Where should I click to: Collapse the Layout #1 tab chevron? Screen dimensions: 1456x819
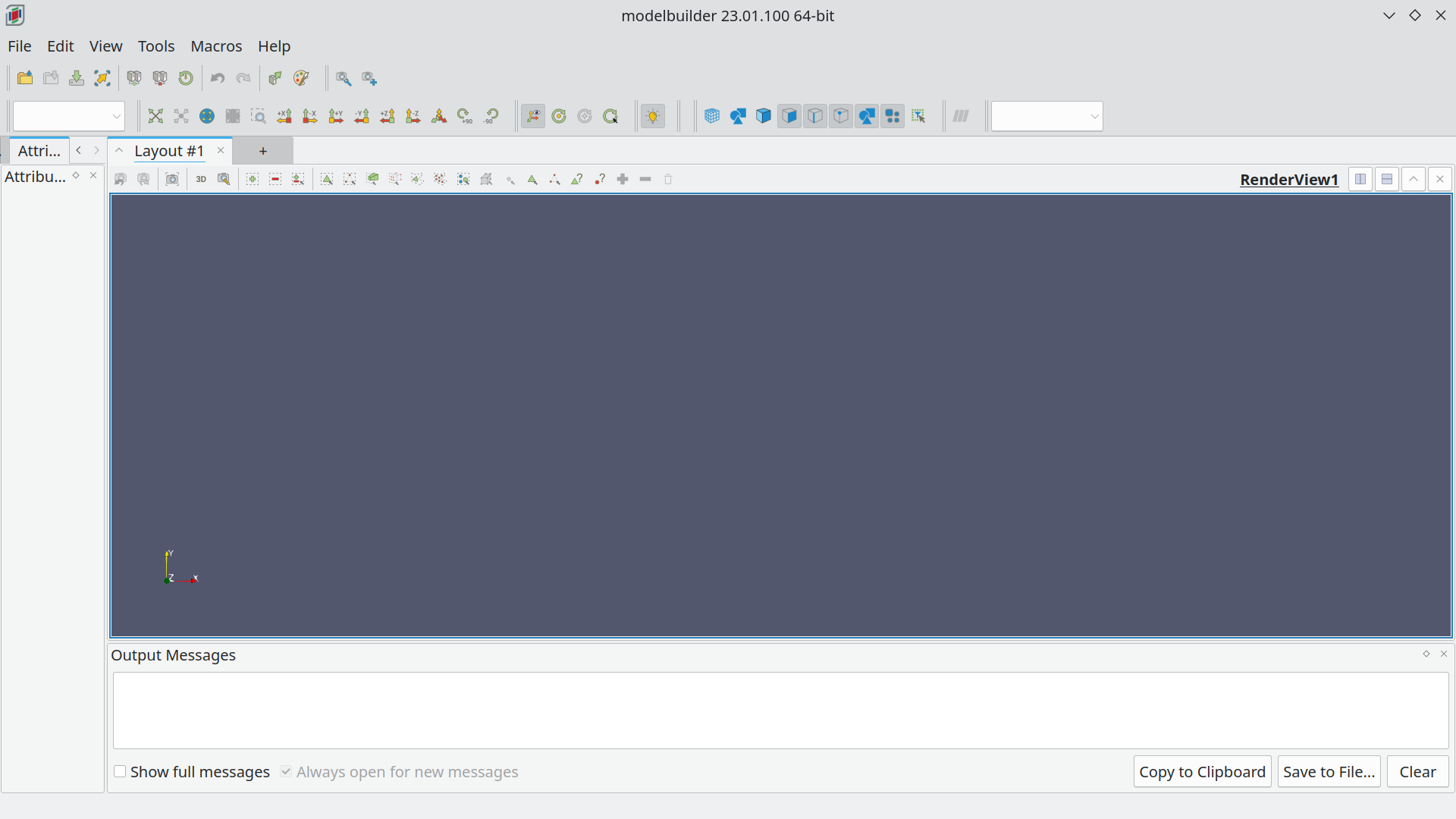tap(119, 151)
